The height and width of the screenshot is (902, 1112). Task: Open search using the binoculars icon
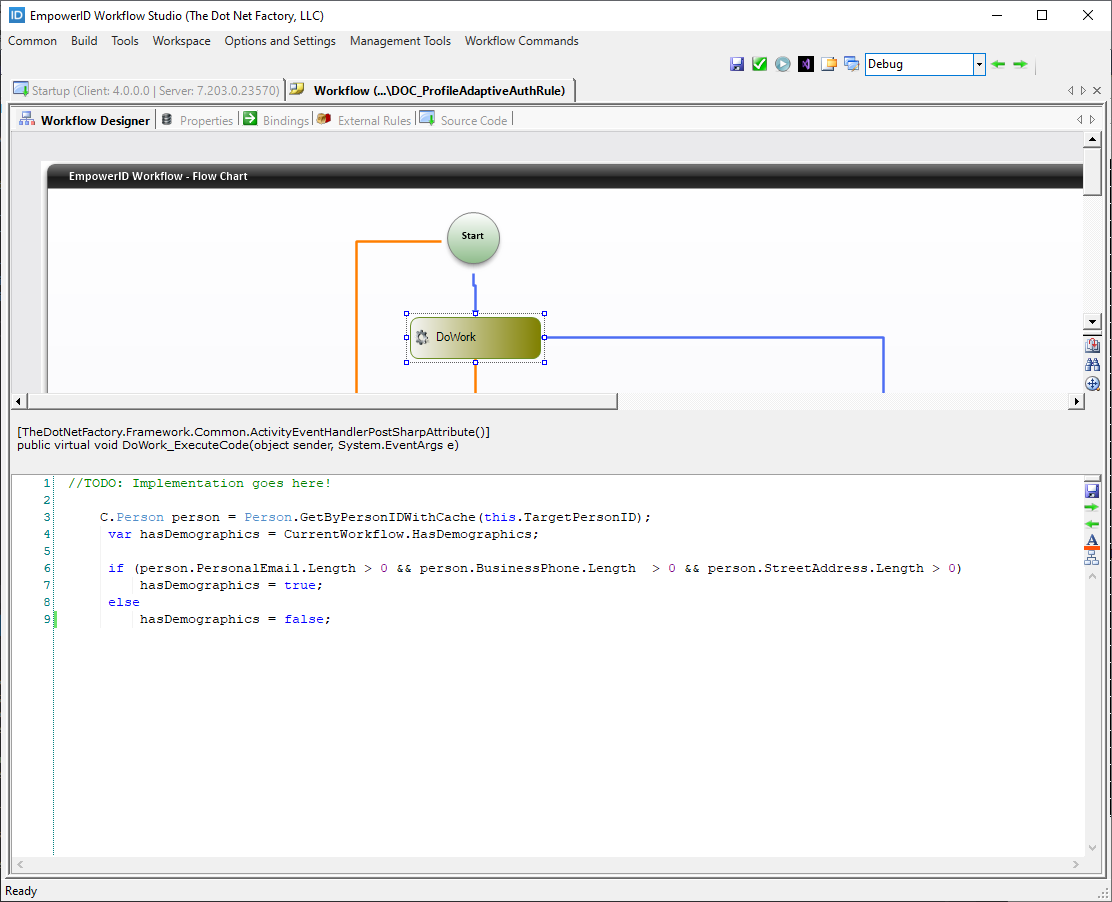click(x=1092, y=364)
